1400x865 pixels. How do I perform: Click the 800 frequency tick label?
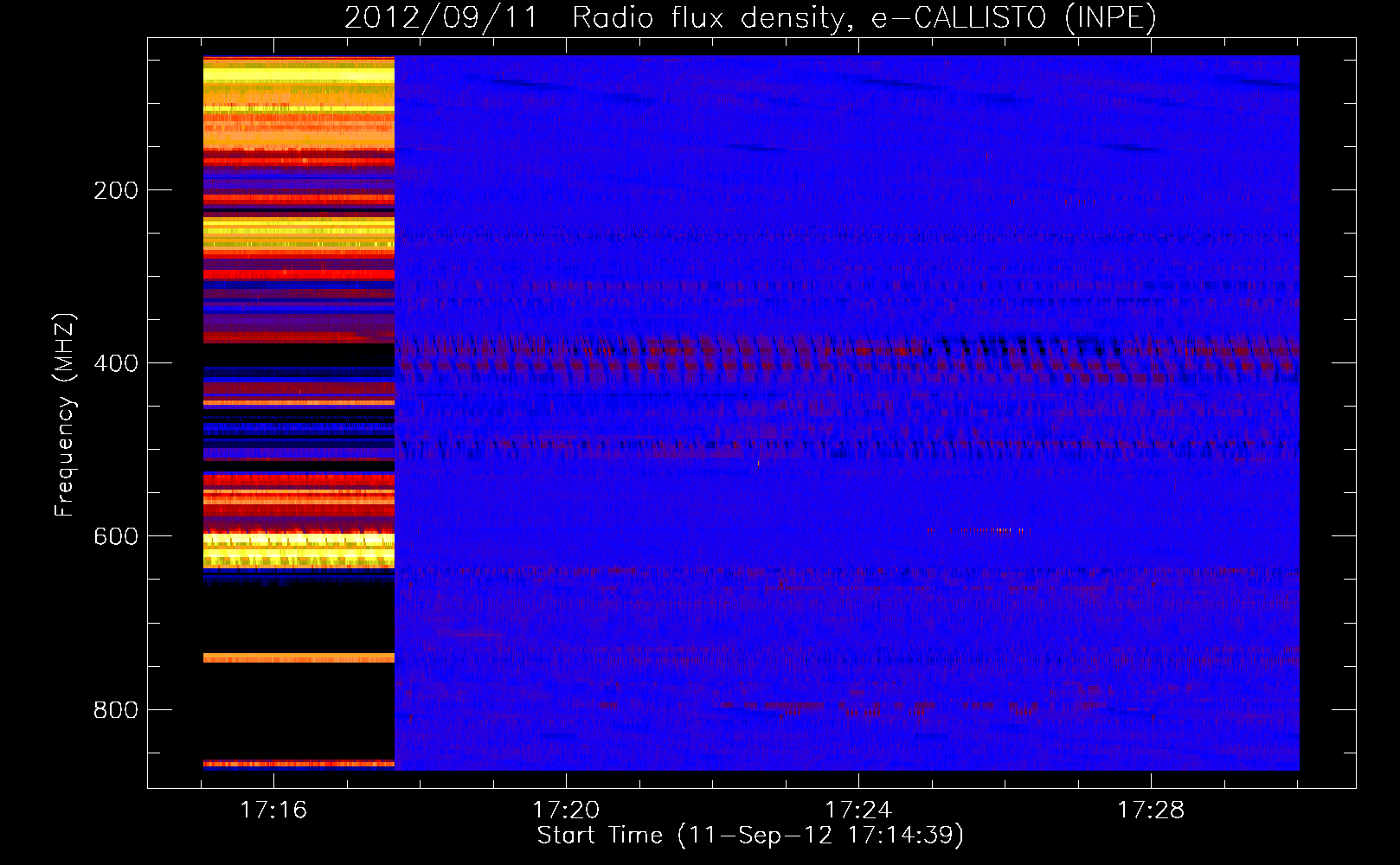tap(116, 710)
